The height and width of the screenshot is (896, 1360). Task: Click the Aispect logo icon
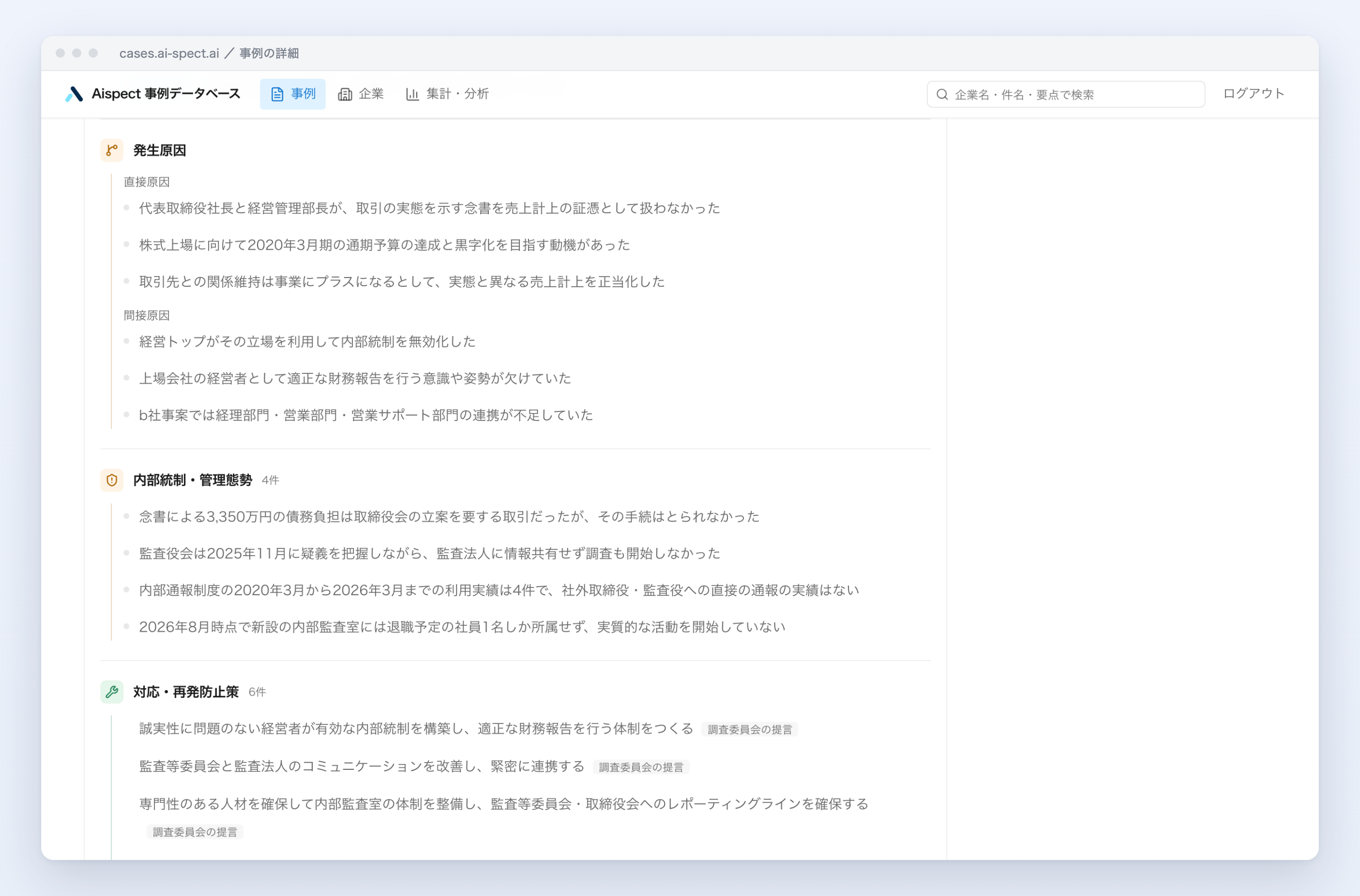click(x=74, y=94)
